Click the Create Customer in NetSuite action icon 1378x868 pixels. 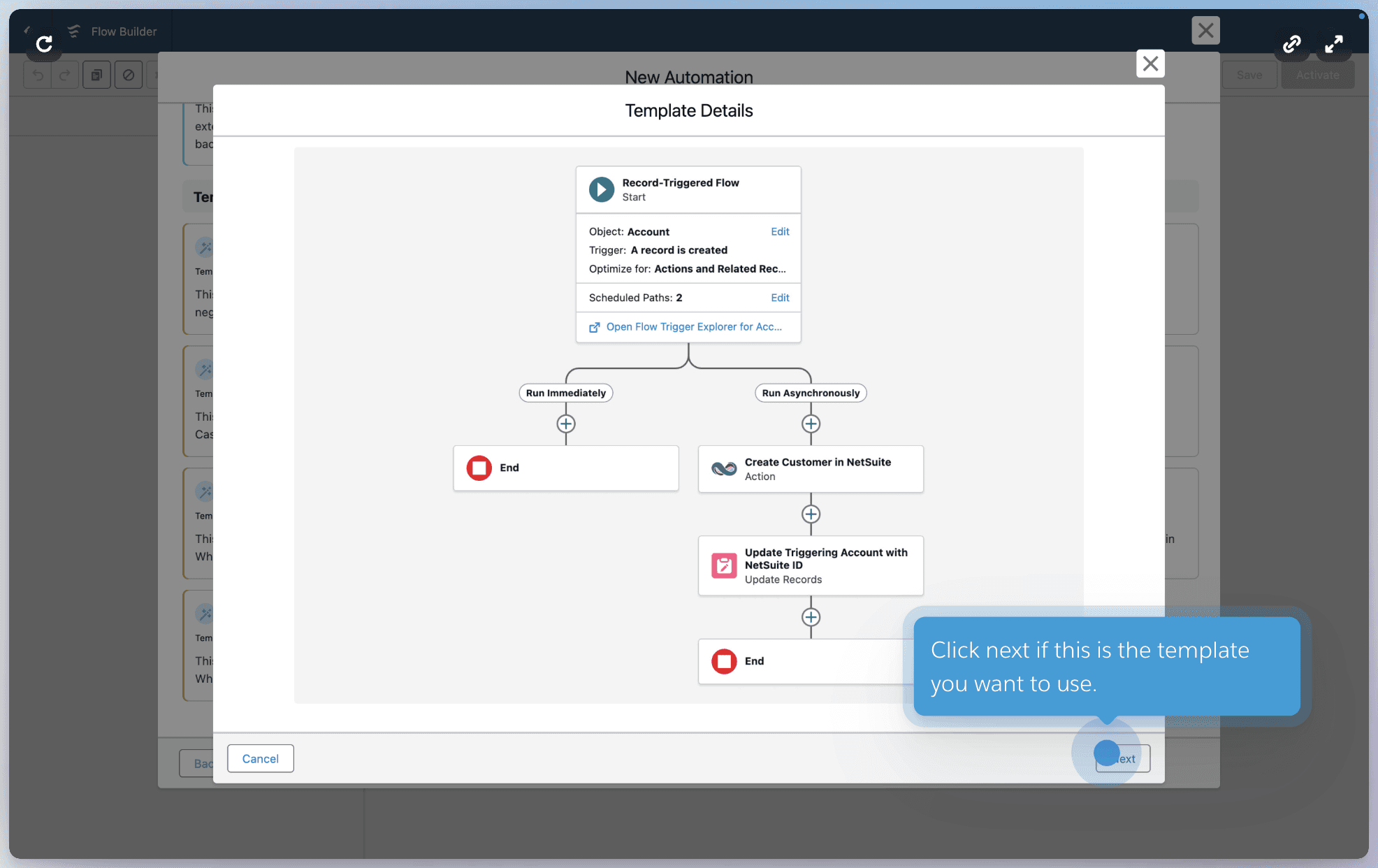(724, 469)
